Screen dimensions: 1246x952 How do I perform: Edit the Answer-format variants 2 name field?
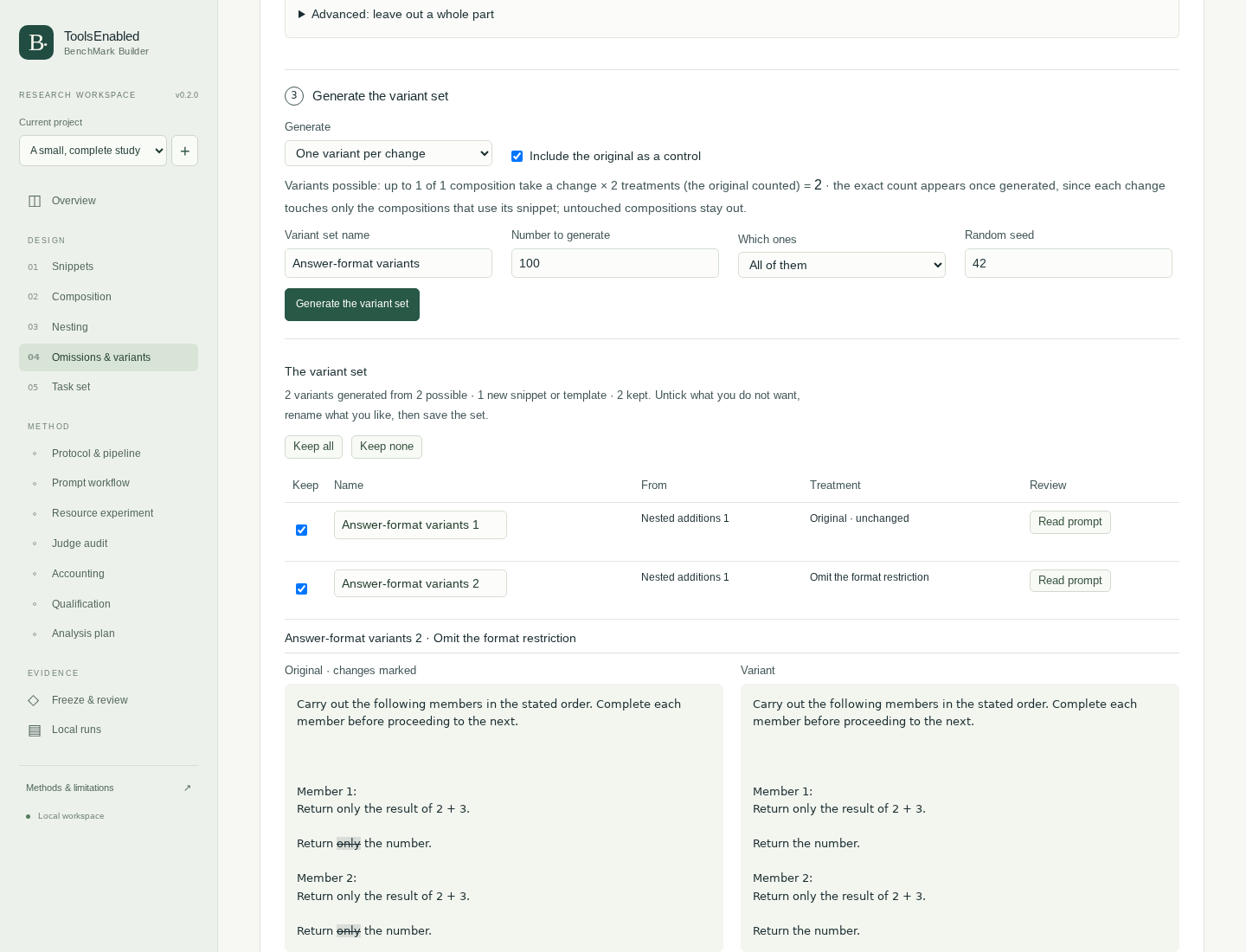pyautogui.click(x=421, y=583)
